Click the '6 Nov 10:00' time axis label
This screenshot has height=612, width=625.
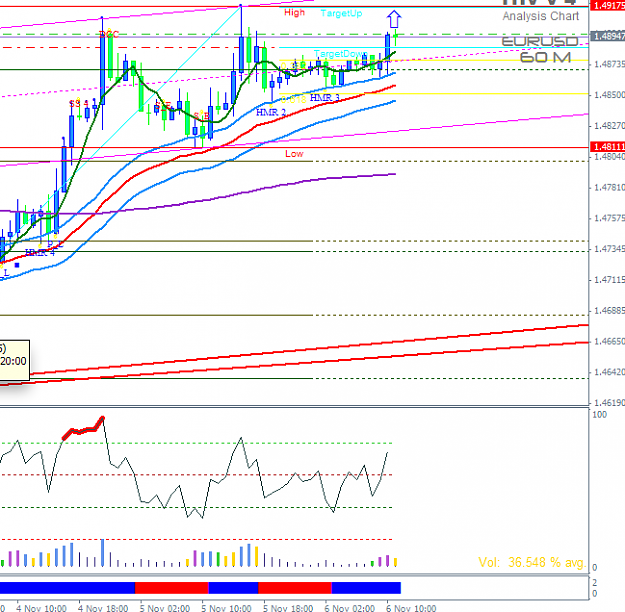411,608
